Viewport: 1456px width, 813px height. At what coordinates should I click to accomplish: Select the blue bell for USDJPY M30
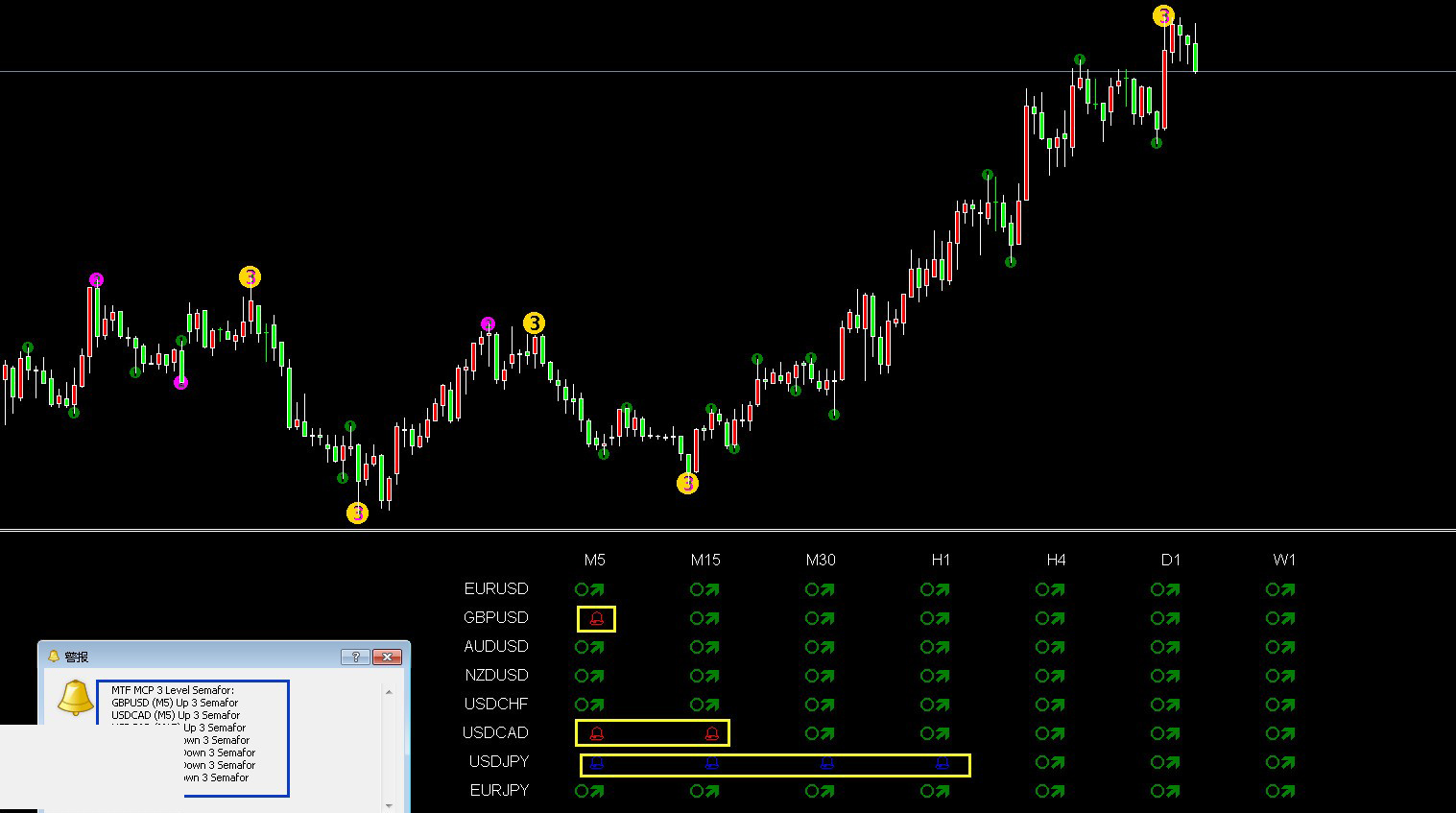[x=827, y=764]
